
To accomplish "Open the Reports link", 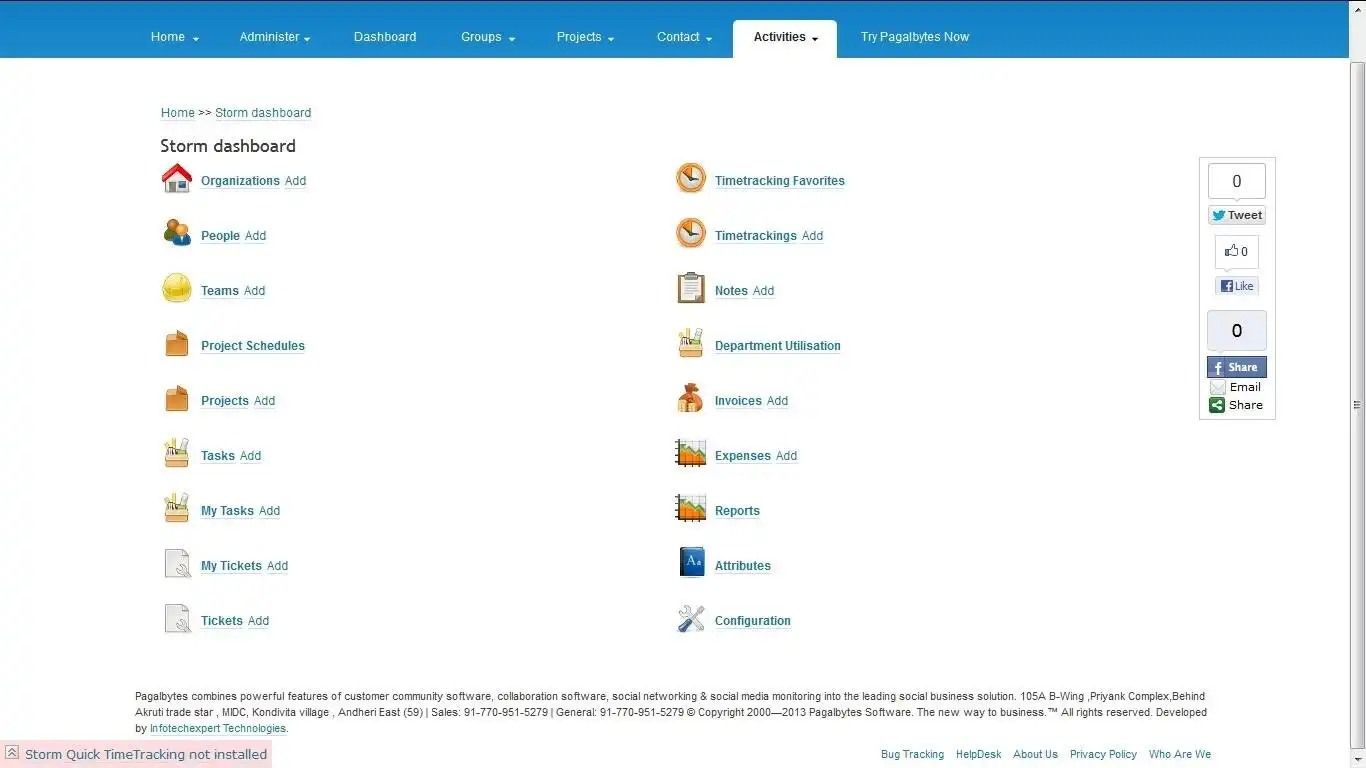I will [x=737, y=511].
